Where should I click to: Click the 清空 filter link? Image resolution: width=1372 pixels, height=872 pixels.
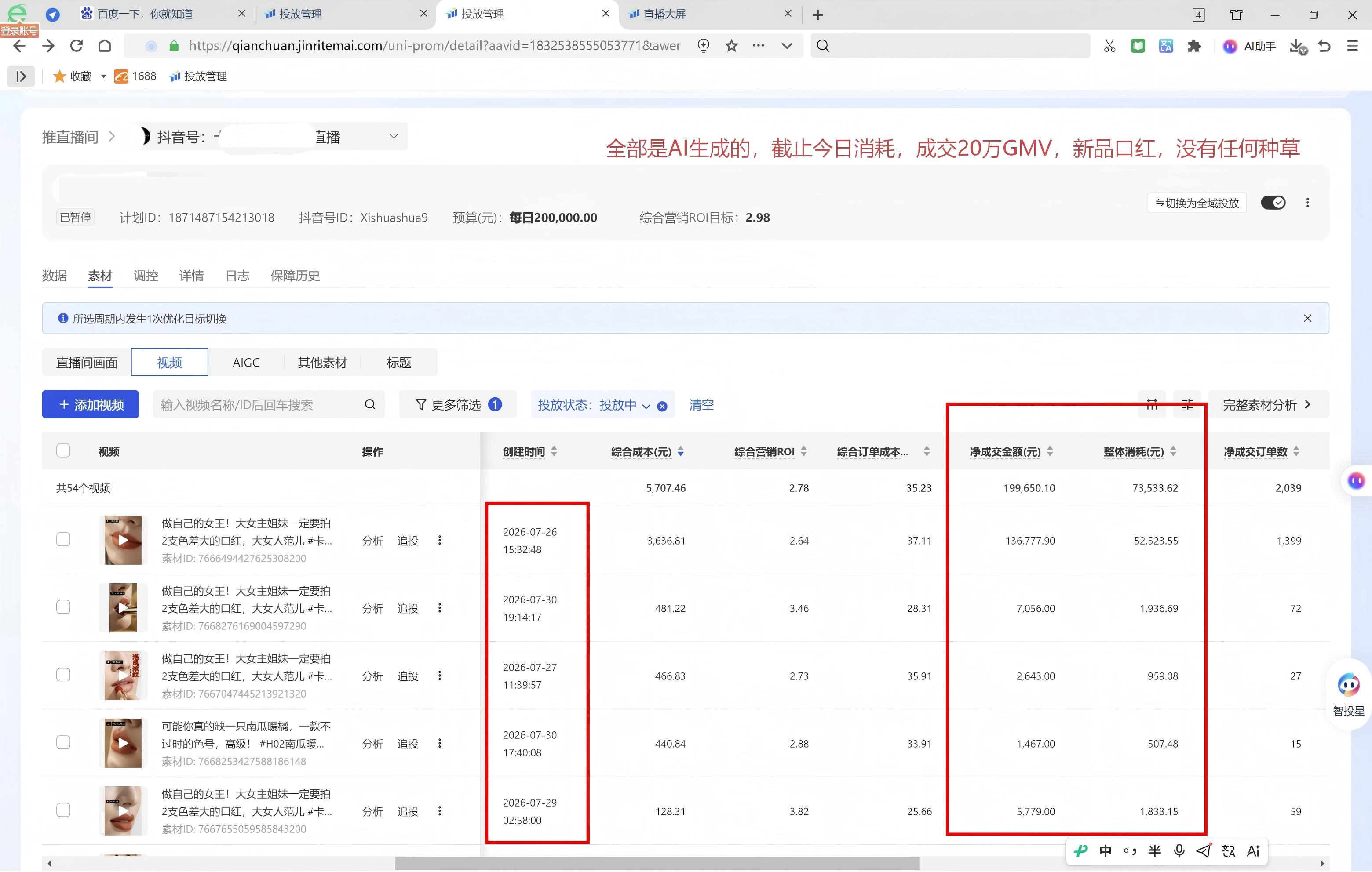coord(701,404)
